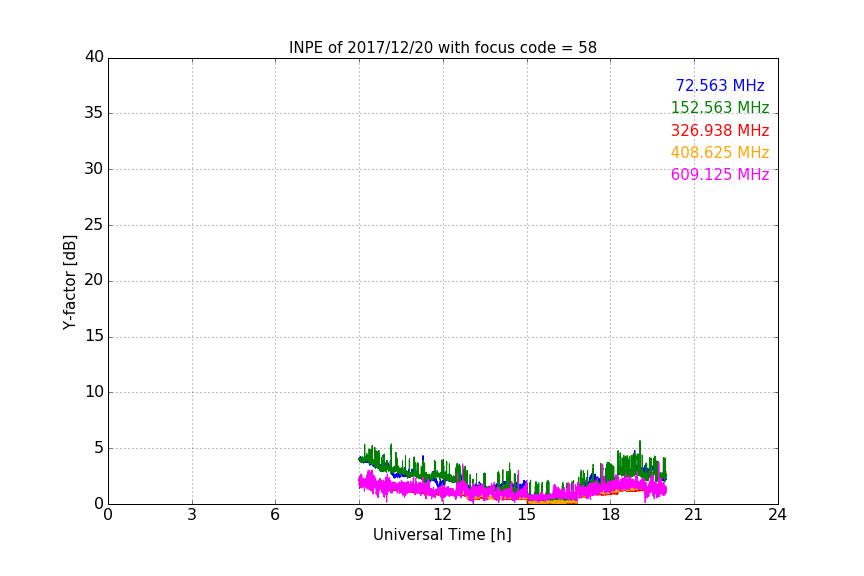Click the x-axis tick label 9
The height and width of the screenshot is (576, 864).
click(359, 515)
